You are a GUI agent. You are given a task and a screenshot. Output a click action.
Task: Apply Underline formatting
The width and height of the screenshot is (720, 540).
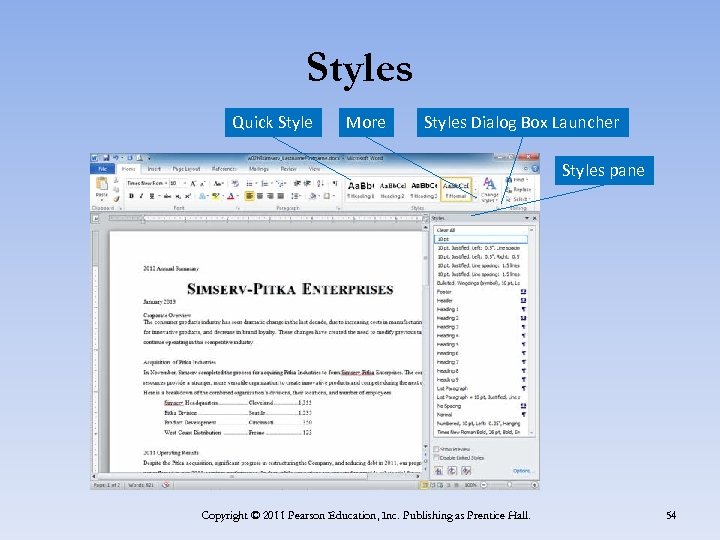coord(151,196)
